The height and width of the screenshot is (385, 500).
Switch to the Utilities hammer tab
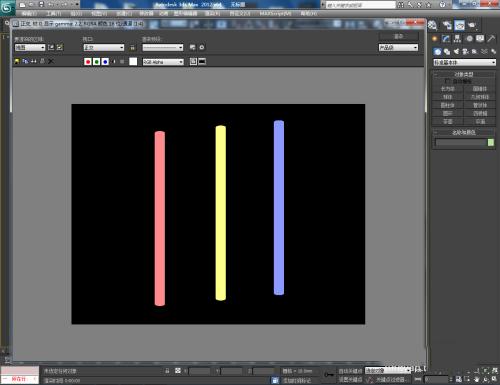[491, 39]
